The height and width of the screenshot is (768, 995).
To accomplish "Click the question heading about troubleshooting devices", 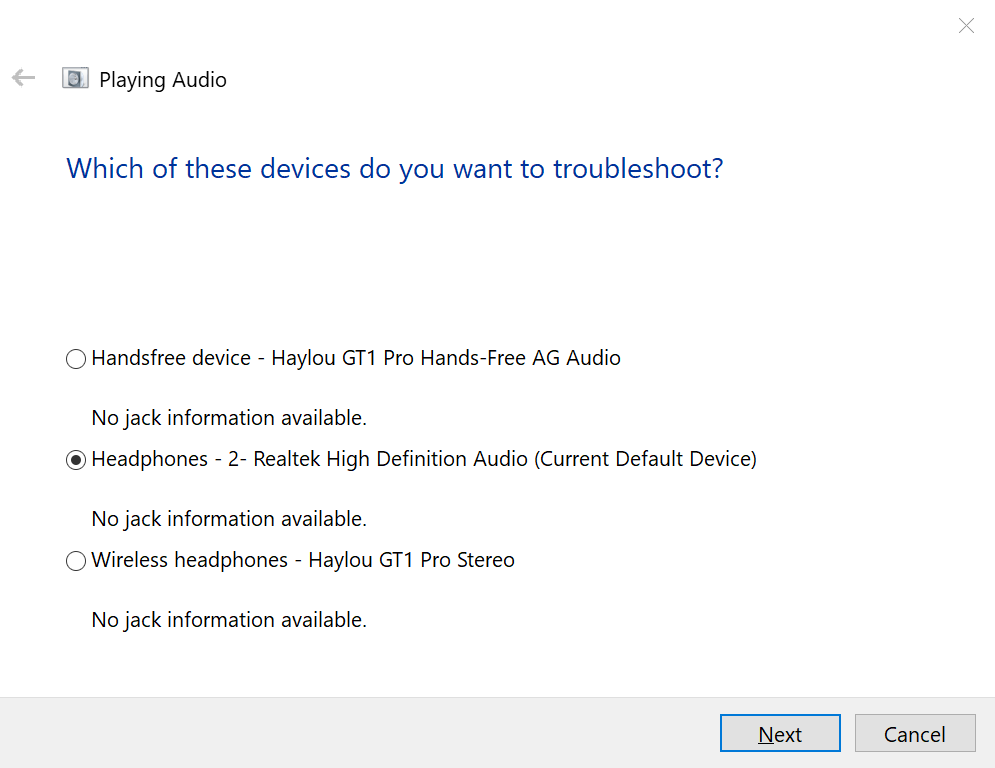I will tap(394, 168).
